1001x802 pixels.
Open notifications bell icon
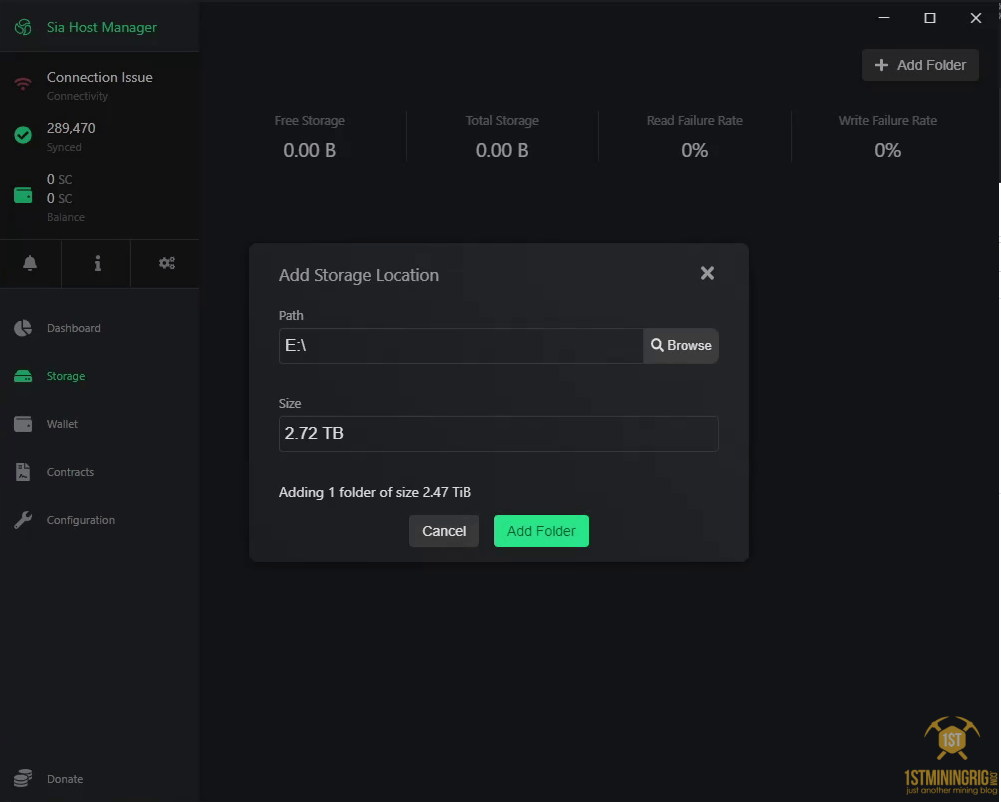click(x=30, y=263)
